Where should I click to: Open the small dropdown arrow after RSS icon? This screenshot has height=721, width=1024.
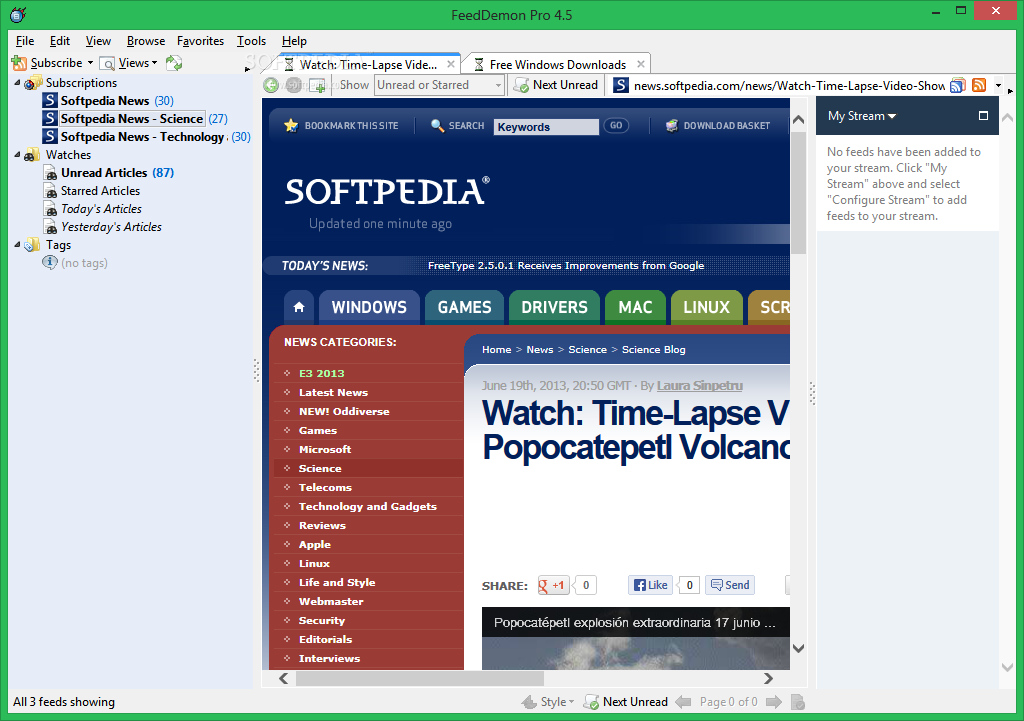pyautogui.click(x=998, y=86)
